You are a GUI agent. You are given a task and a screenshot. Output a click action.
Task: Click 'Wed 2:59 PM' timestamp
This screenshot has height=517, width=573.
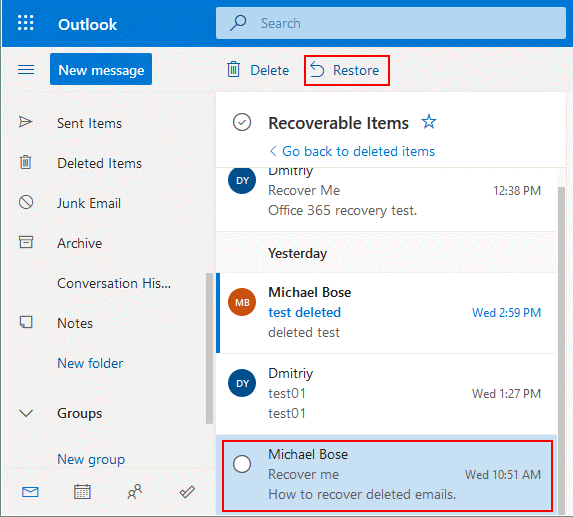[506, 313]
